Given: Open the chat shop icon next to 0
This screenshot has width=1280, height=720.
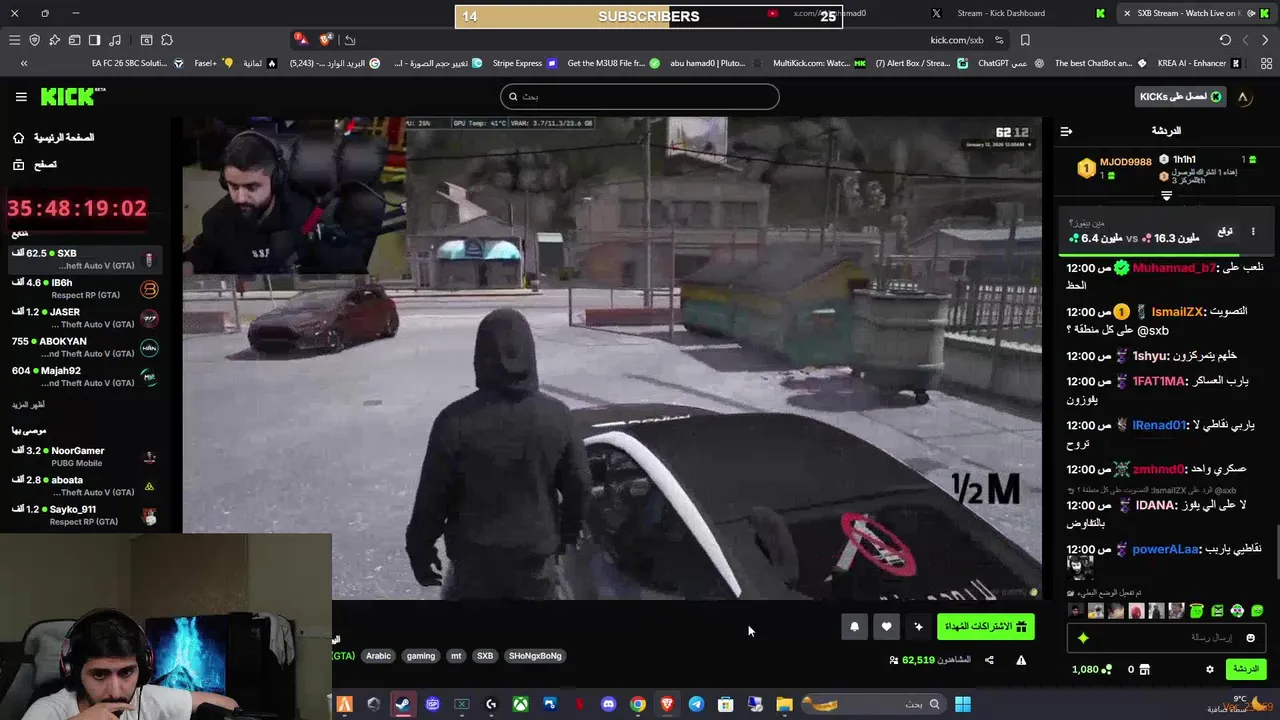Looking at the screenshot, I should tap(1145, 669).
